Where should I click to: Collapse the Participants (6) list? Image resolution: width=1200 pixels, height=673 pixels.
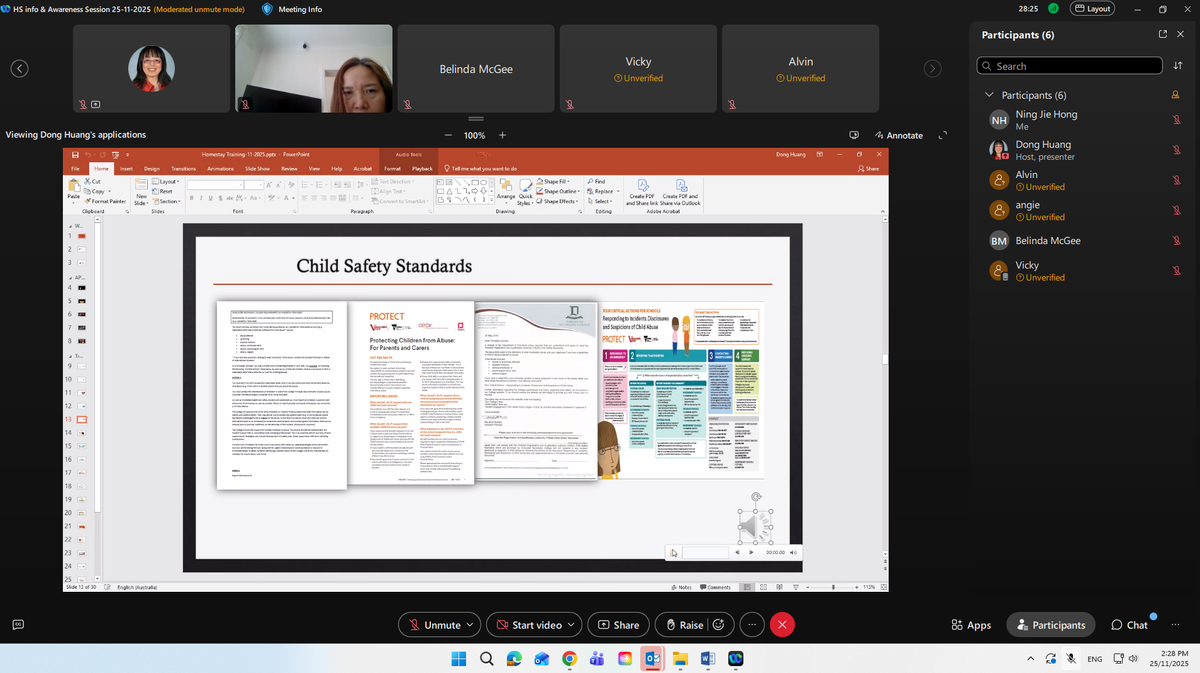989,95
